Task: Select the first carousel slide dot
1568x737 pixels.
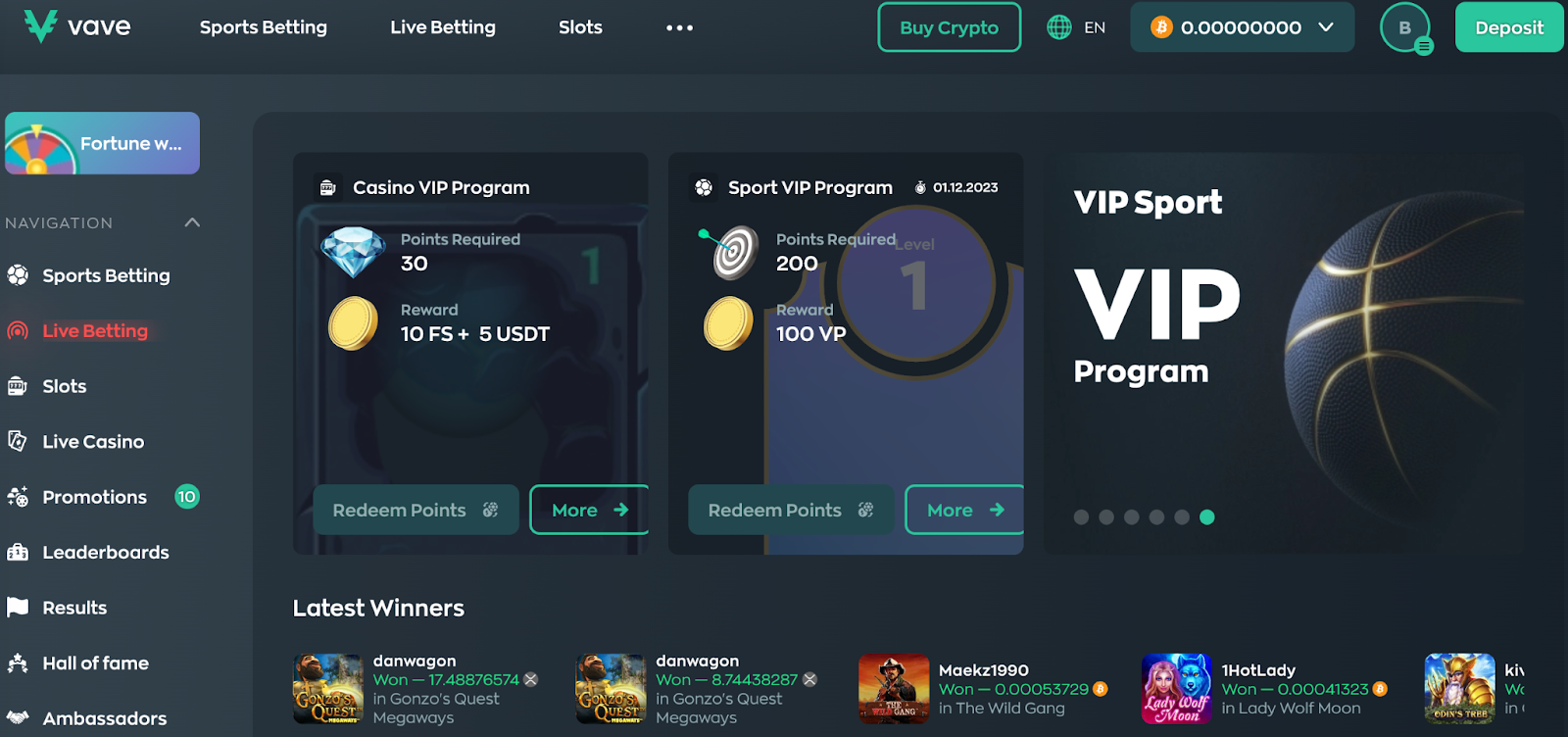Action: 1081,517
